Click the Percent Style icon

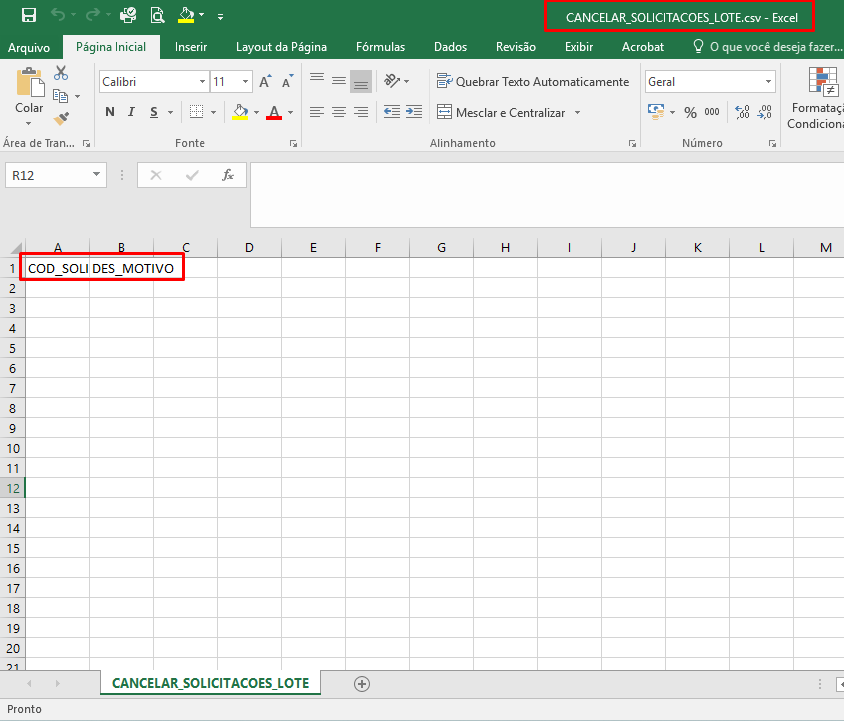(x=690, y=112)
